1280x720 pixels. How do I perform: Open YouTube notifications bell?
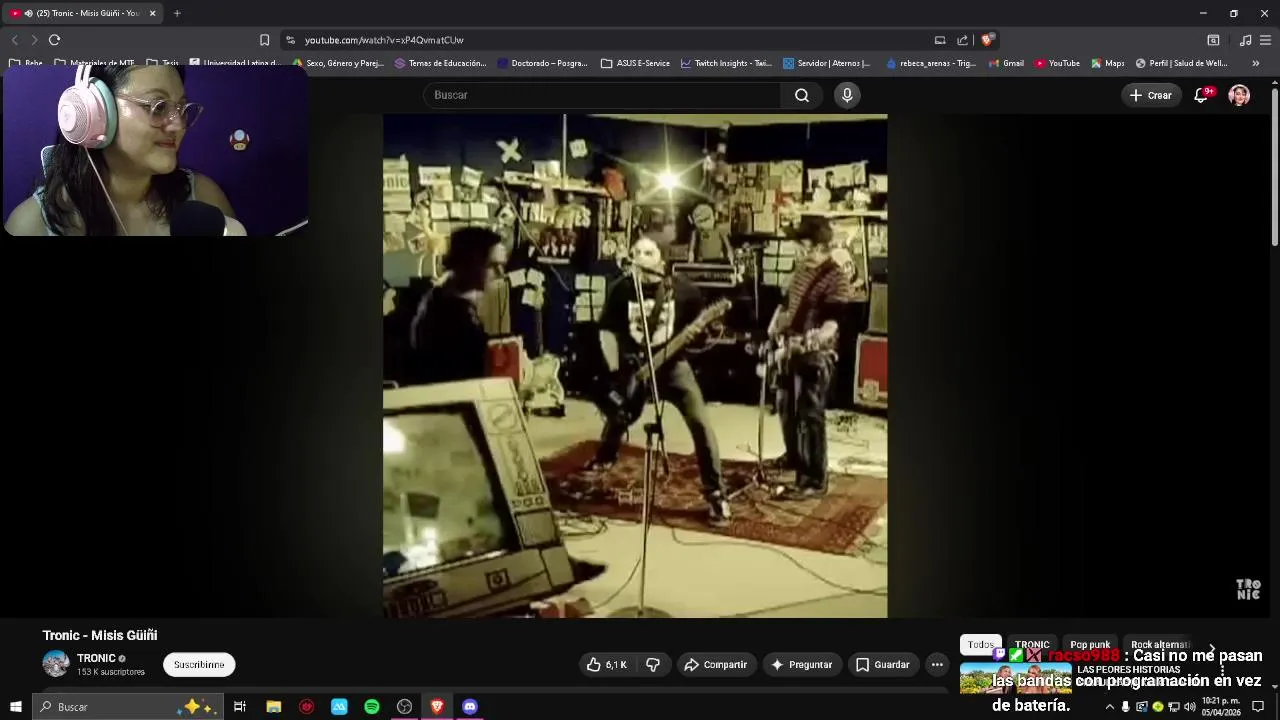(x=1201, y=95)
